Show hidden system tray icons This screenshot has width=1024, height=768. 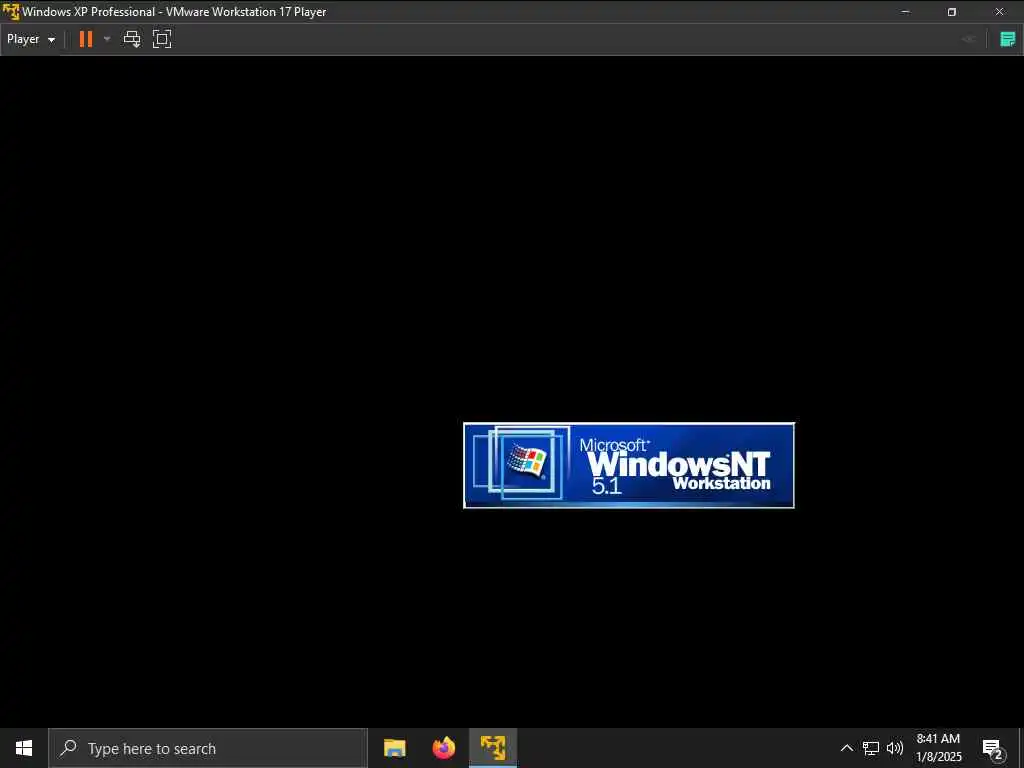pos(846,748)
